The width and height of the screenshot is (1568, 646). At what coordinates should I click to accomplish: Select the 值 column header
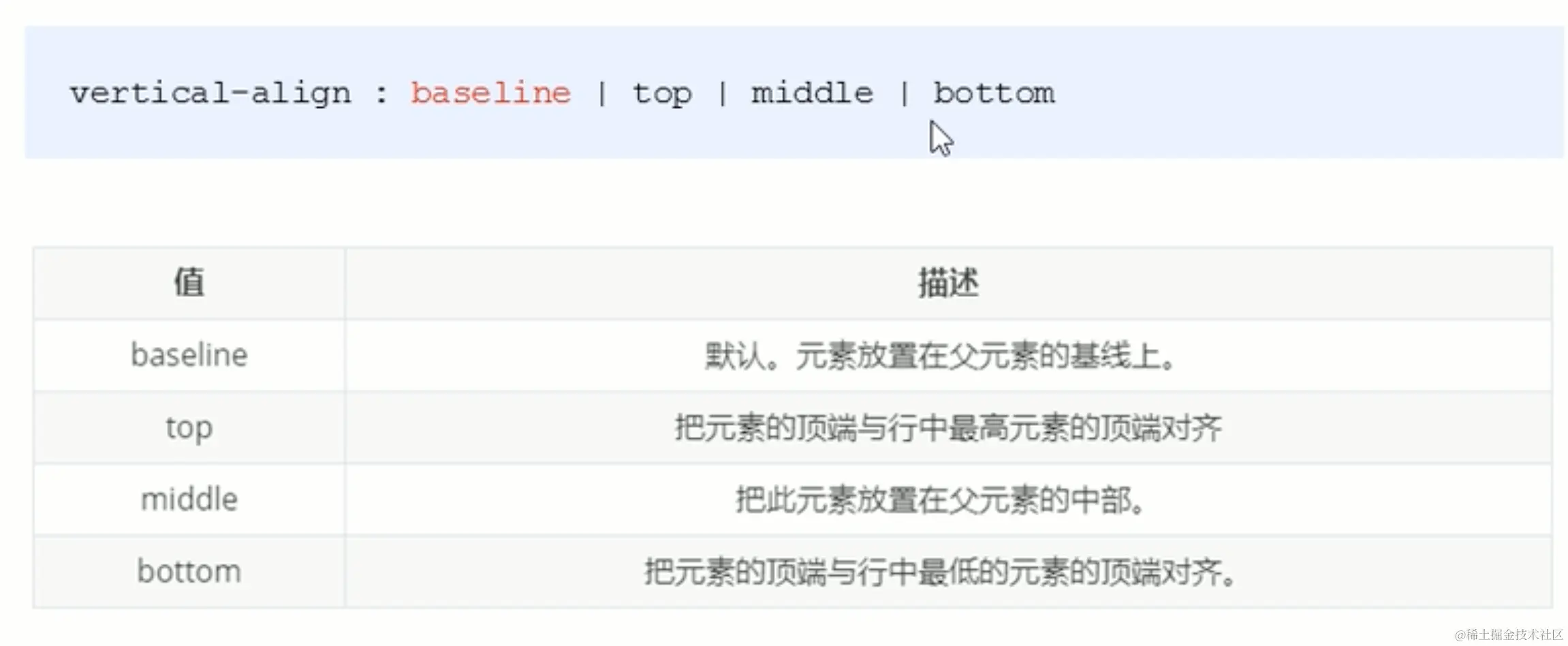tap(189, 282)
